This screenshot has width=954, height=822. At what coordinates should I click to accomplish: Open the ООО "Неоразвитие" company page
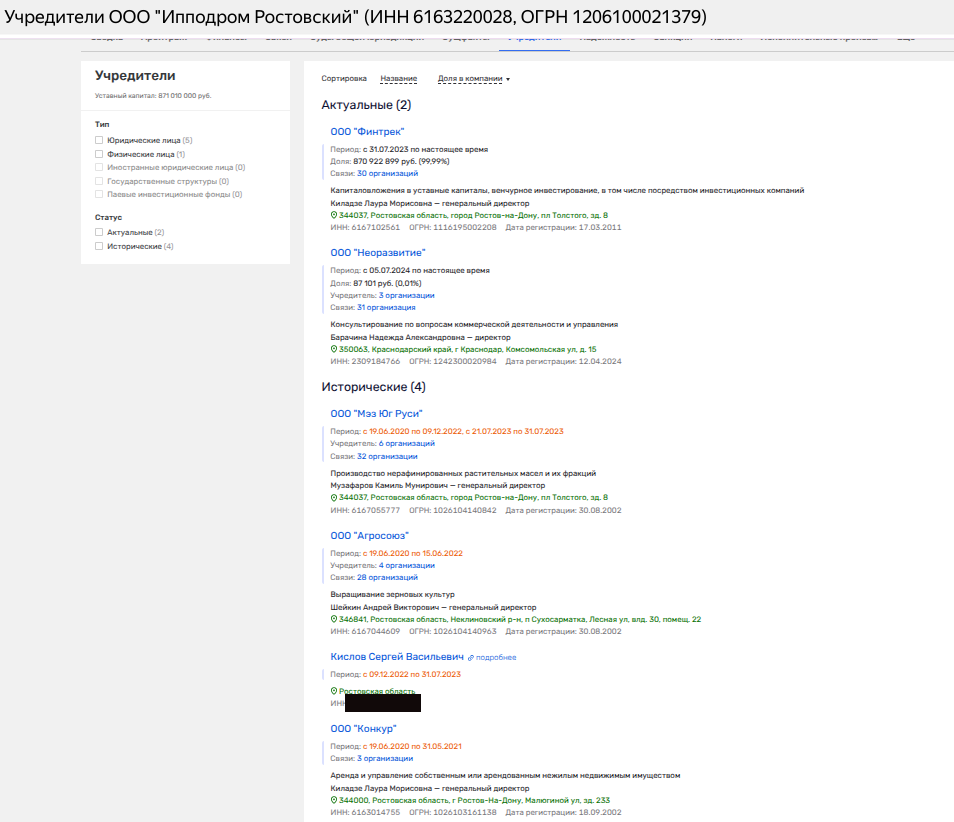(378, 253)
